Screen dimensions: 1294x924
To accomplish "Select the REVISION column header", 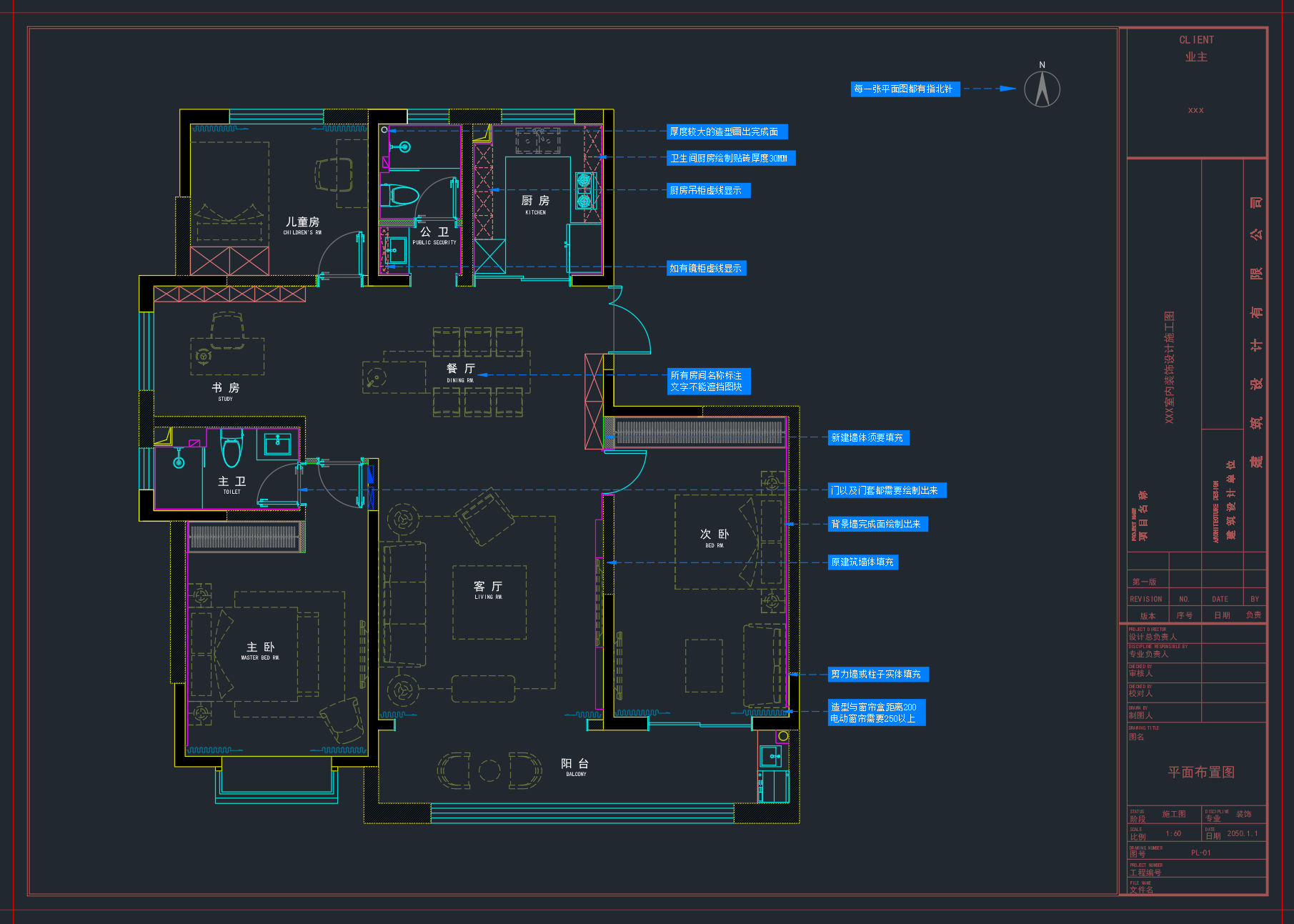I will [1146, 599].
